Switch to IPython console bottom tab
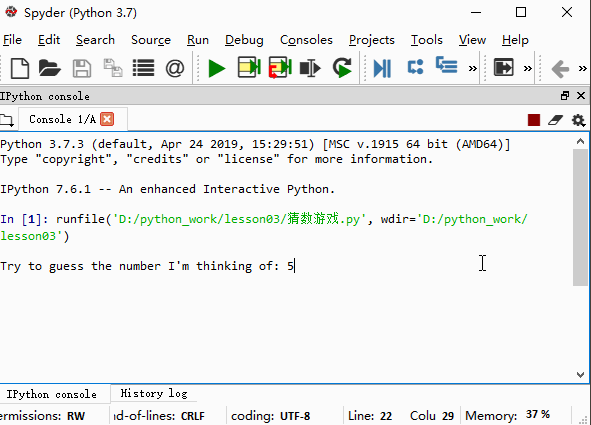The height and width of the screenshot is (425, 591). coord(52,394)
